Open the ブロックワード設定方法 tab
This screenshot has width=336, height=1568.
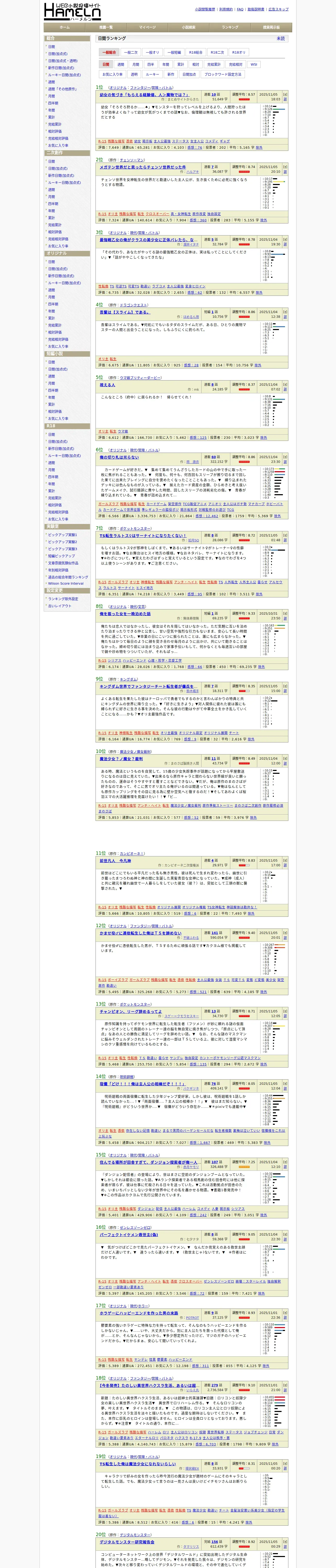(223, 74)
